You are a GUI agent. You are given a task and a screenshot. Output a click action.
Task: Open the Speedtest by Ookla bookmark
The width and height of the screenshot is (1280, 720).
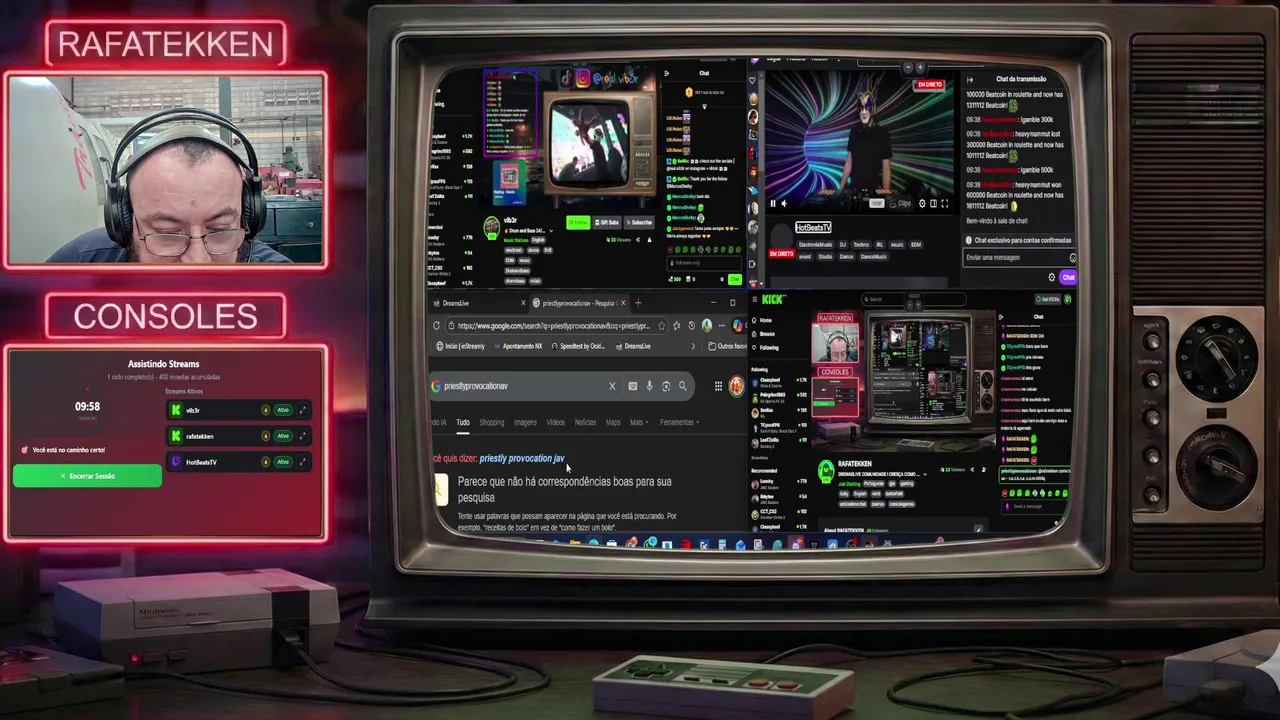coord(578,346)
